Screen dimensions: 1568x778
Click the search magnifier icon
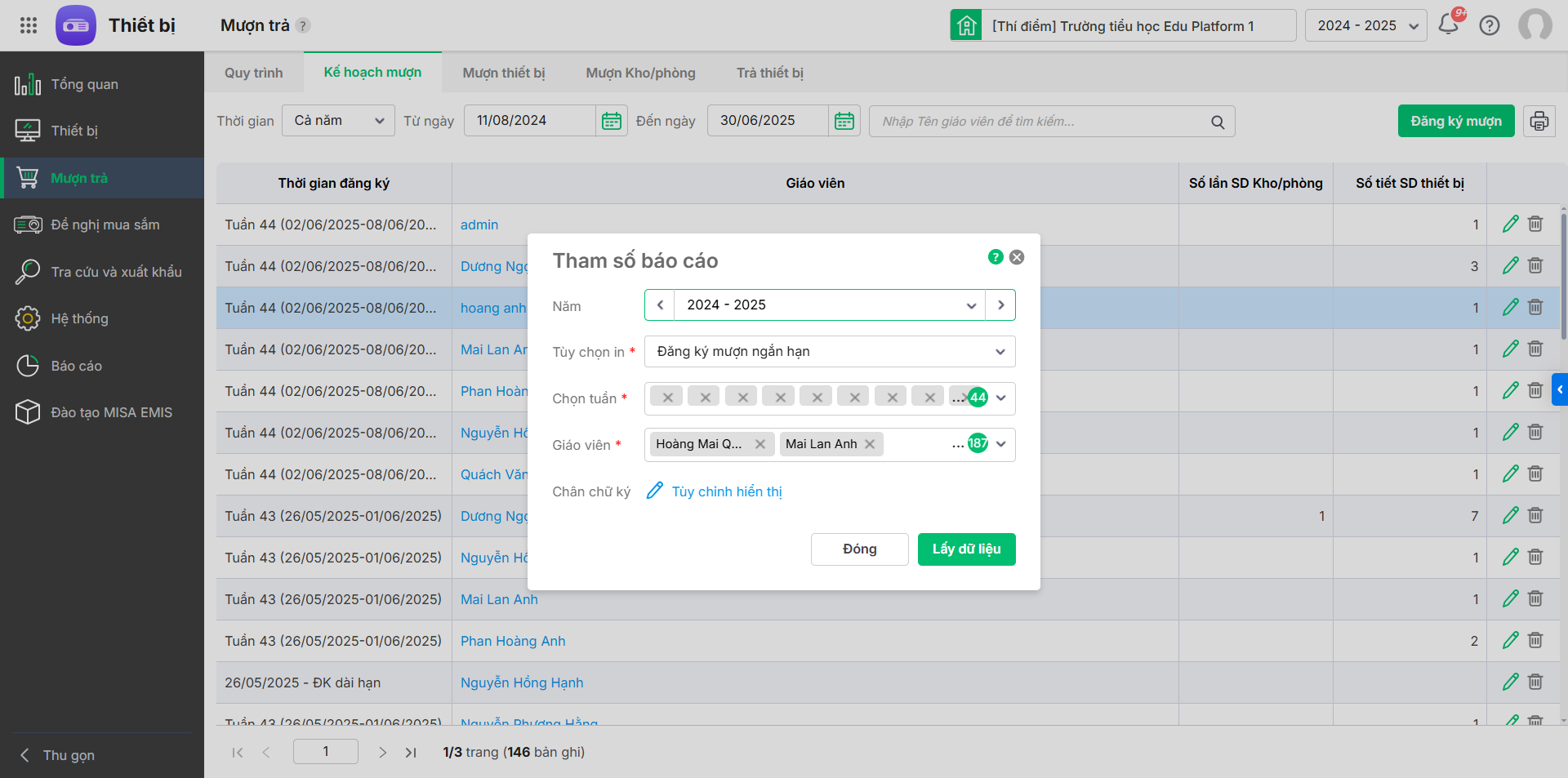tap(1218, 122)
